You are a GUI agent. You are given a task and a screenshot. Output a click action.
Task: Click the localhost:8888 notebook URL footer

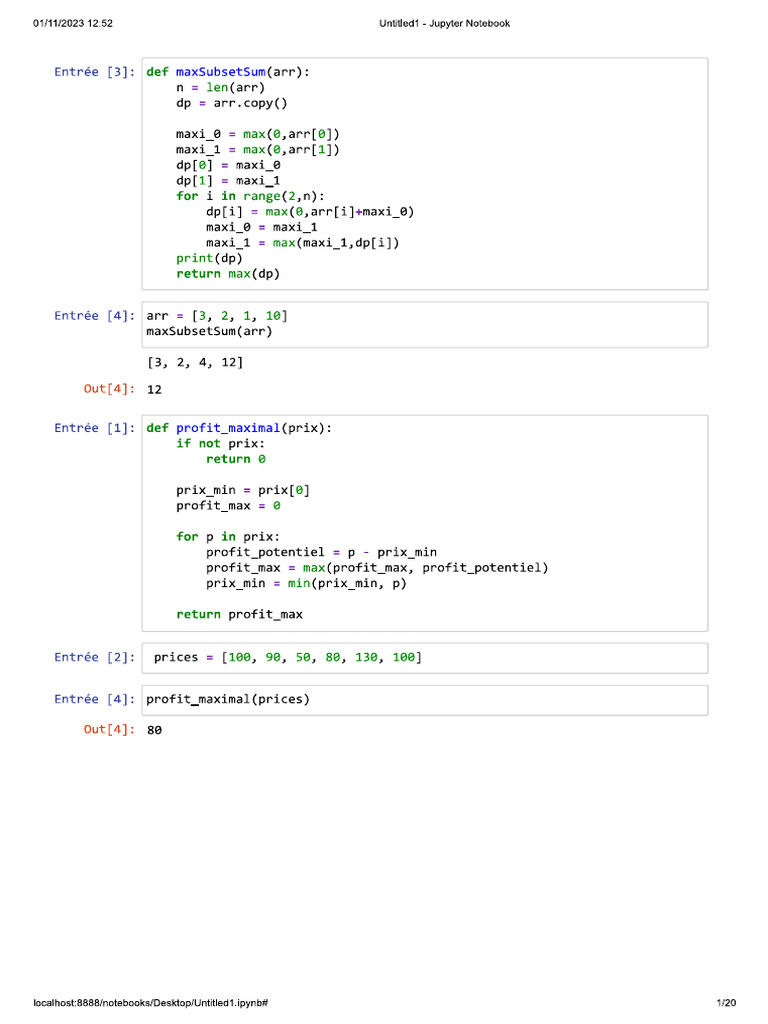tap(151, 1002)
